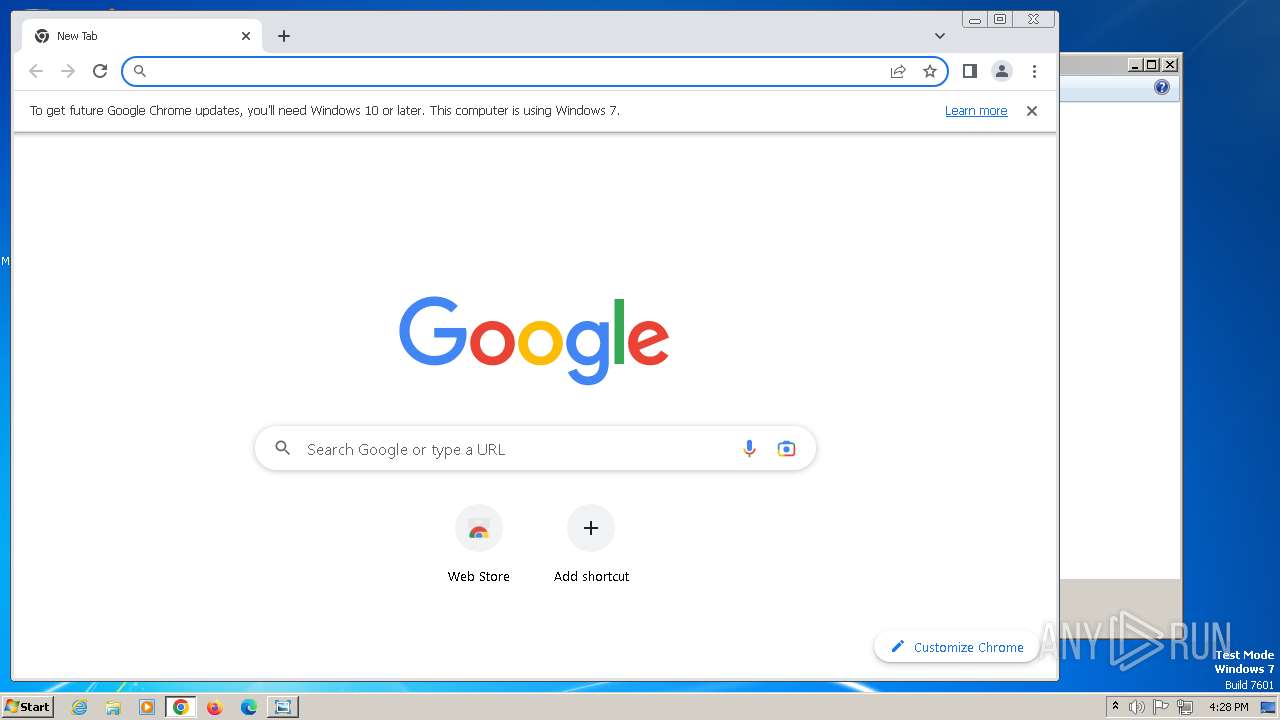Launch Microsoft Edge from the taskbar
This screenshot has width=1280, height=720.
pyautogui.click(x=248, y=707)
